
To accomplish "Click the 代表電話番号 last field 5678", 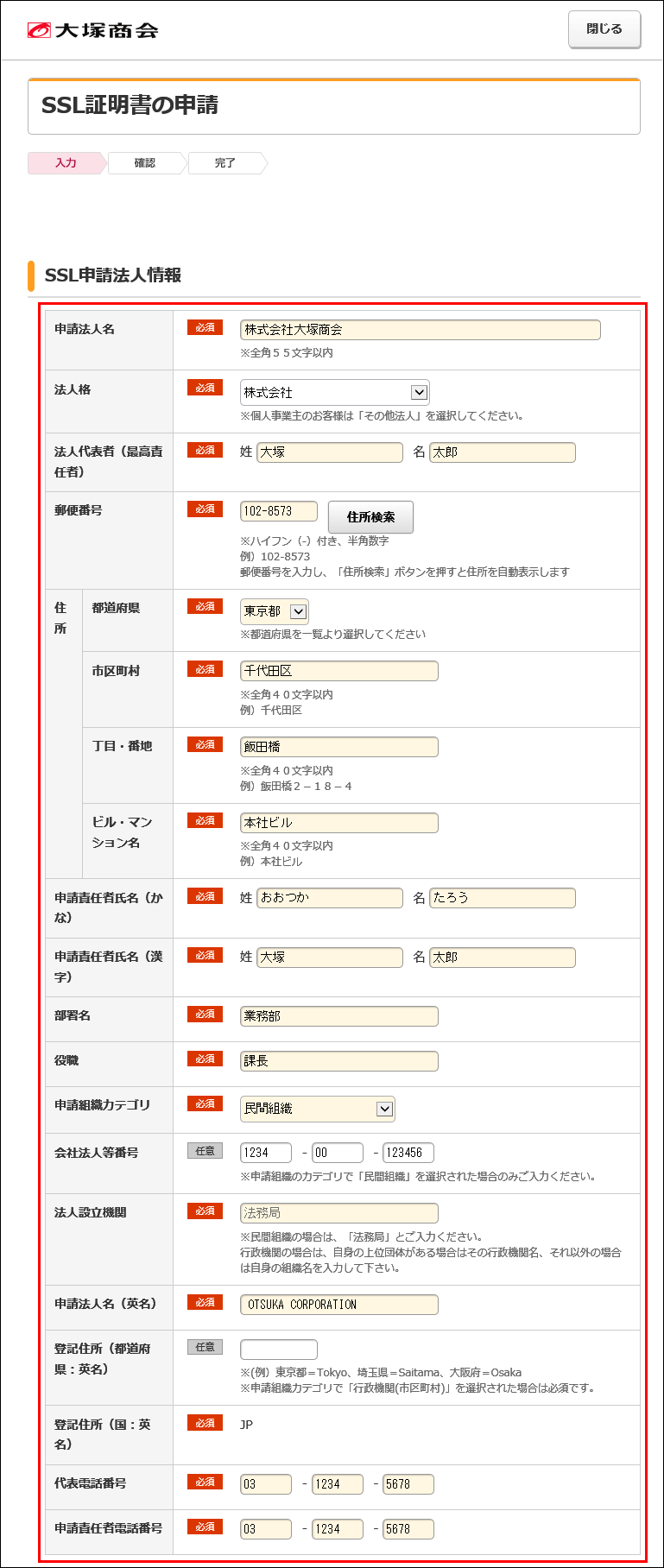I will point(408,1484).
